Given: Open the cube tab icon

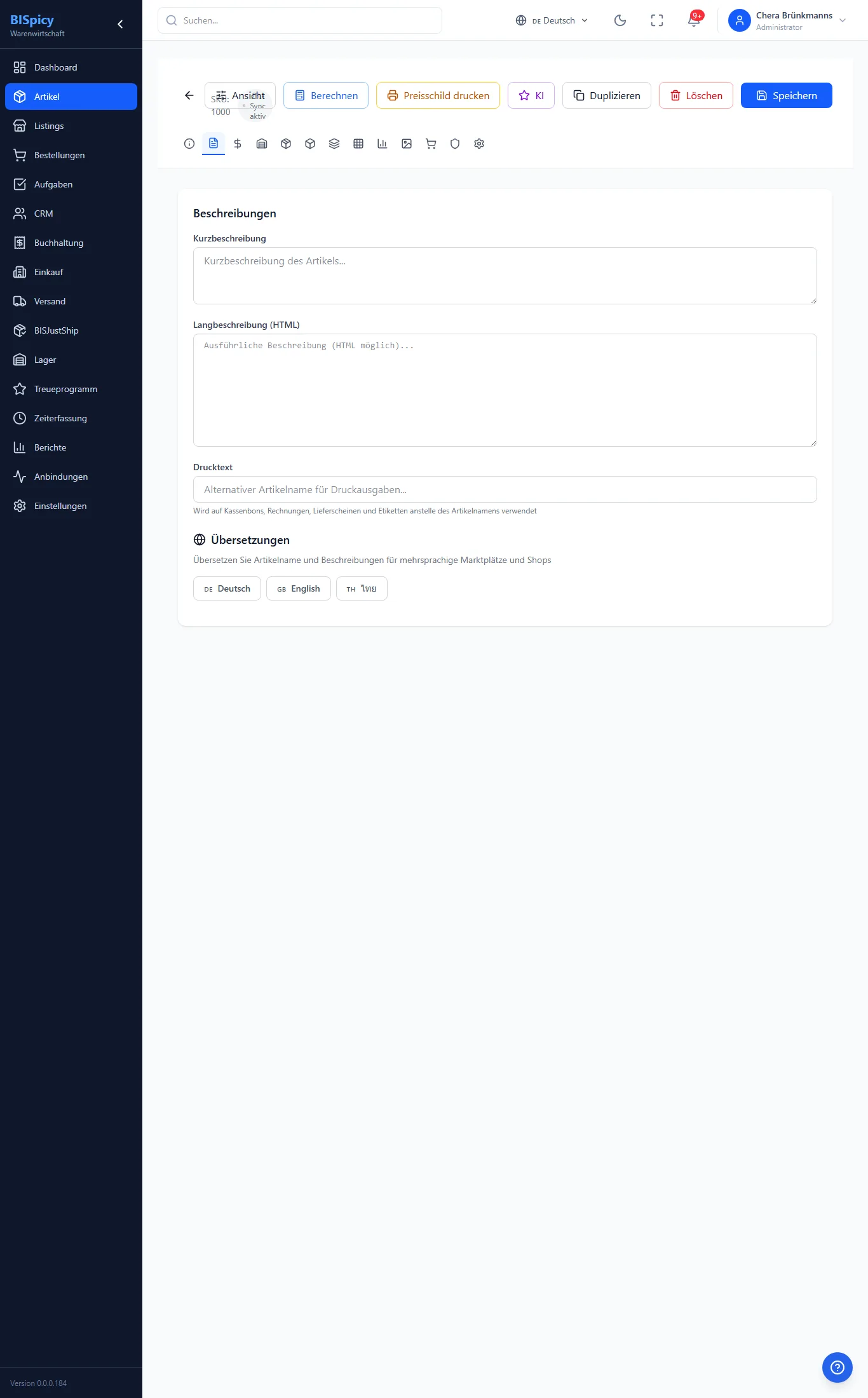Looking at the screenshot, I should [x=310, y=144].
